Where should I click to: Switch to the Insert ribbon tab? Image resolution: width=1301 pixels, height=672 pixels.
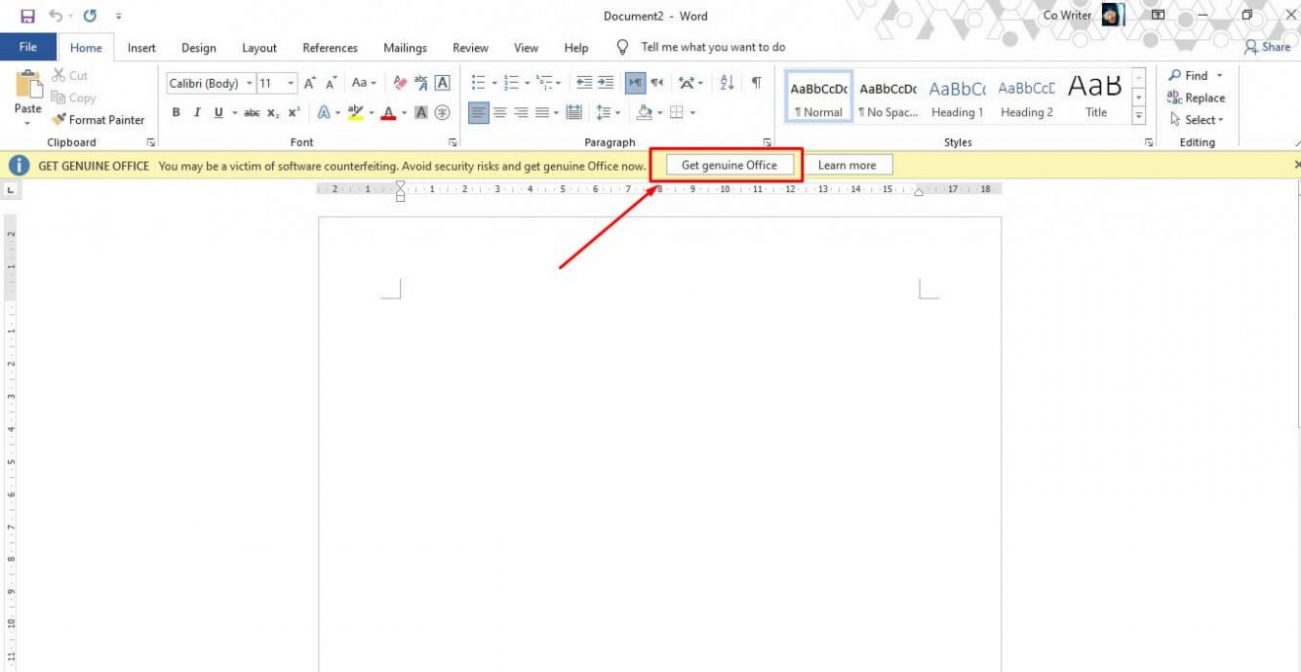[x=141, y=47]
